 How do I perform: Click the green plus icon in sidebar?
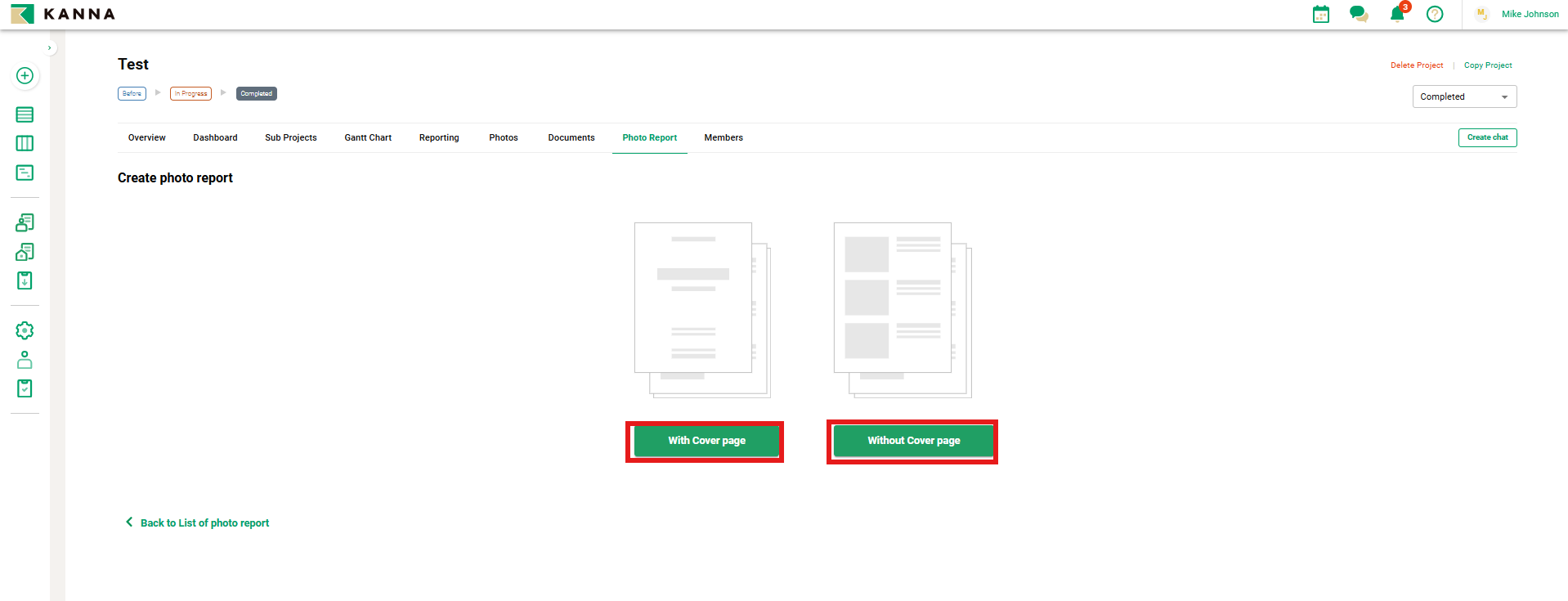coord(25,76)
